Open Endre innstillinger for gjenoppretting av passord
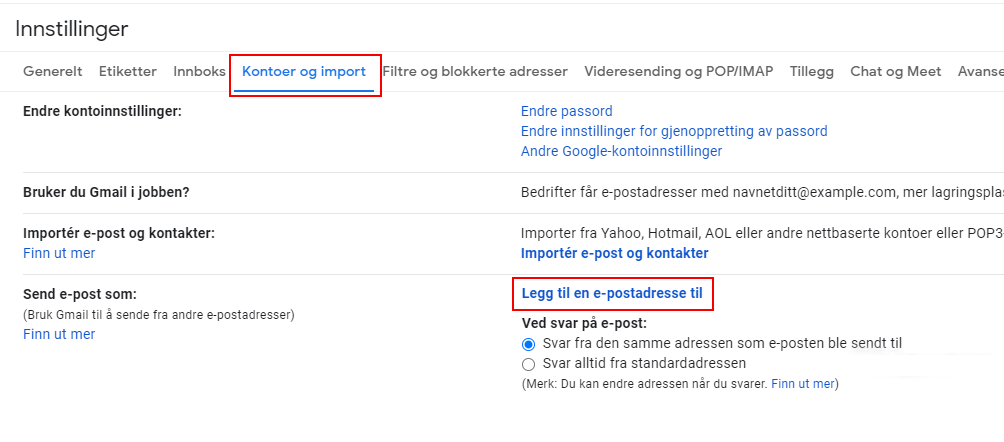This screenshot has width=1004, height=442. 674,131
